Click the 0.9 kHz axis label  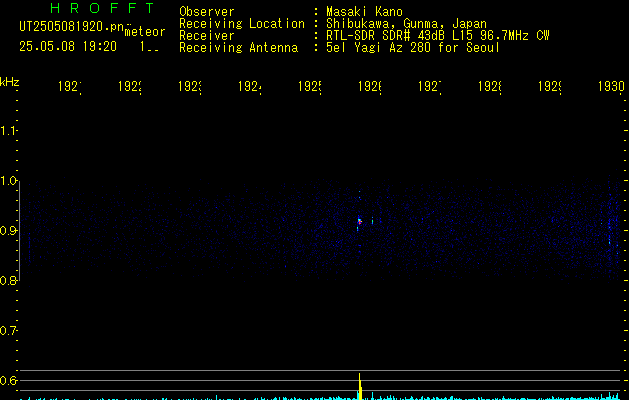point(8,231)
